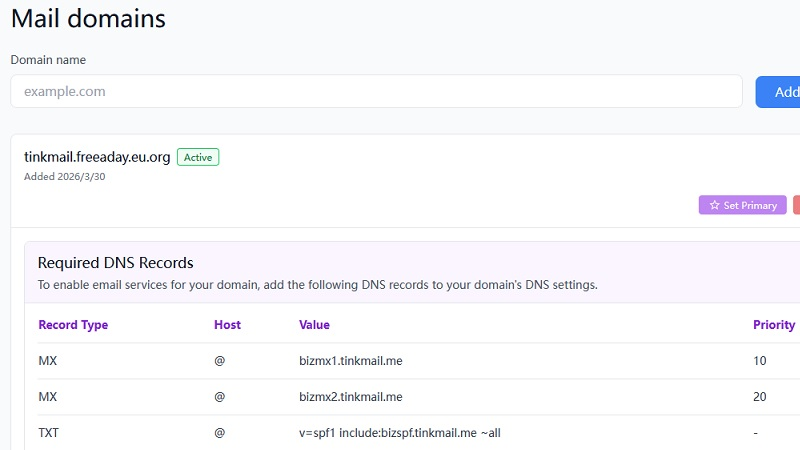Viewport: 800px width, 450px height.
Task: Focus the Domain name input field
Action: (x=376, y=91)
